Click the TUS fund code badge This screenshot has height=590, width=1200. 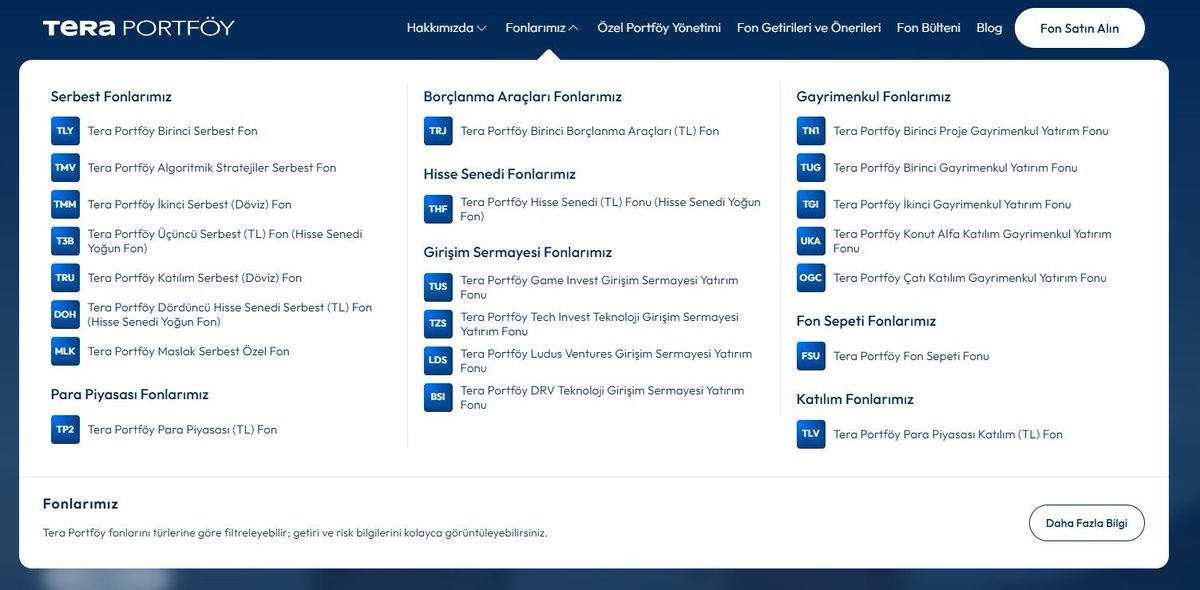coord(438,287)
